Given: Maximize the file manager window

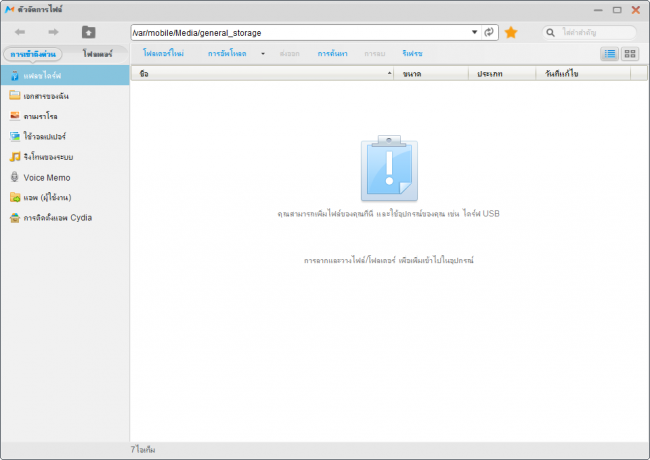Looking at the screenshot, I should coord(617,10).
